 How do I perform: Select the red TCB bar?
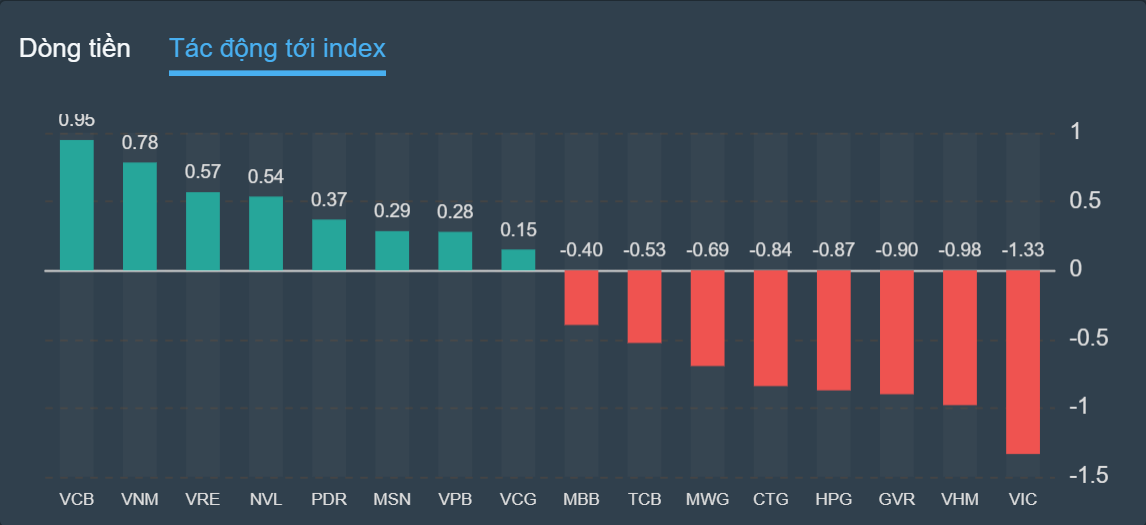coord(644,306)
